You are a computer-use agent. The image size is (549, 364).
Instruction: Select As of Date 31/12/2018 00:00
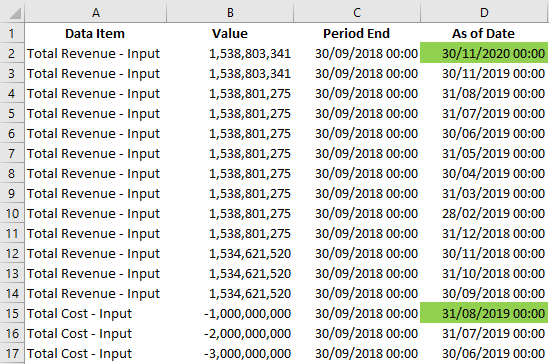click(x=484, y=233)
